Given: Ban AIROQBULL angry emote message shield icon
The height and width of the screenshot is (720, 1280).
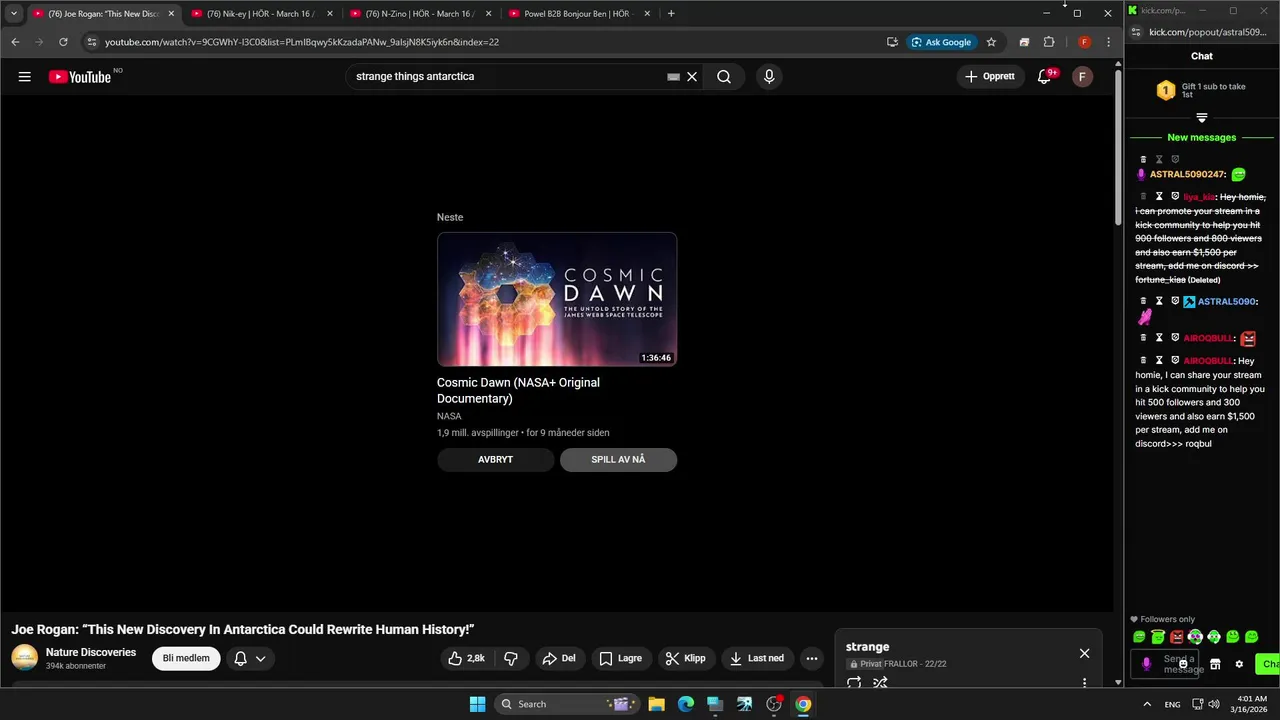Looking at the screenshot, I should pos(1175,338).
